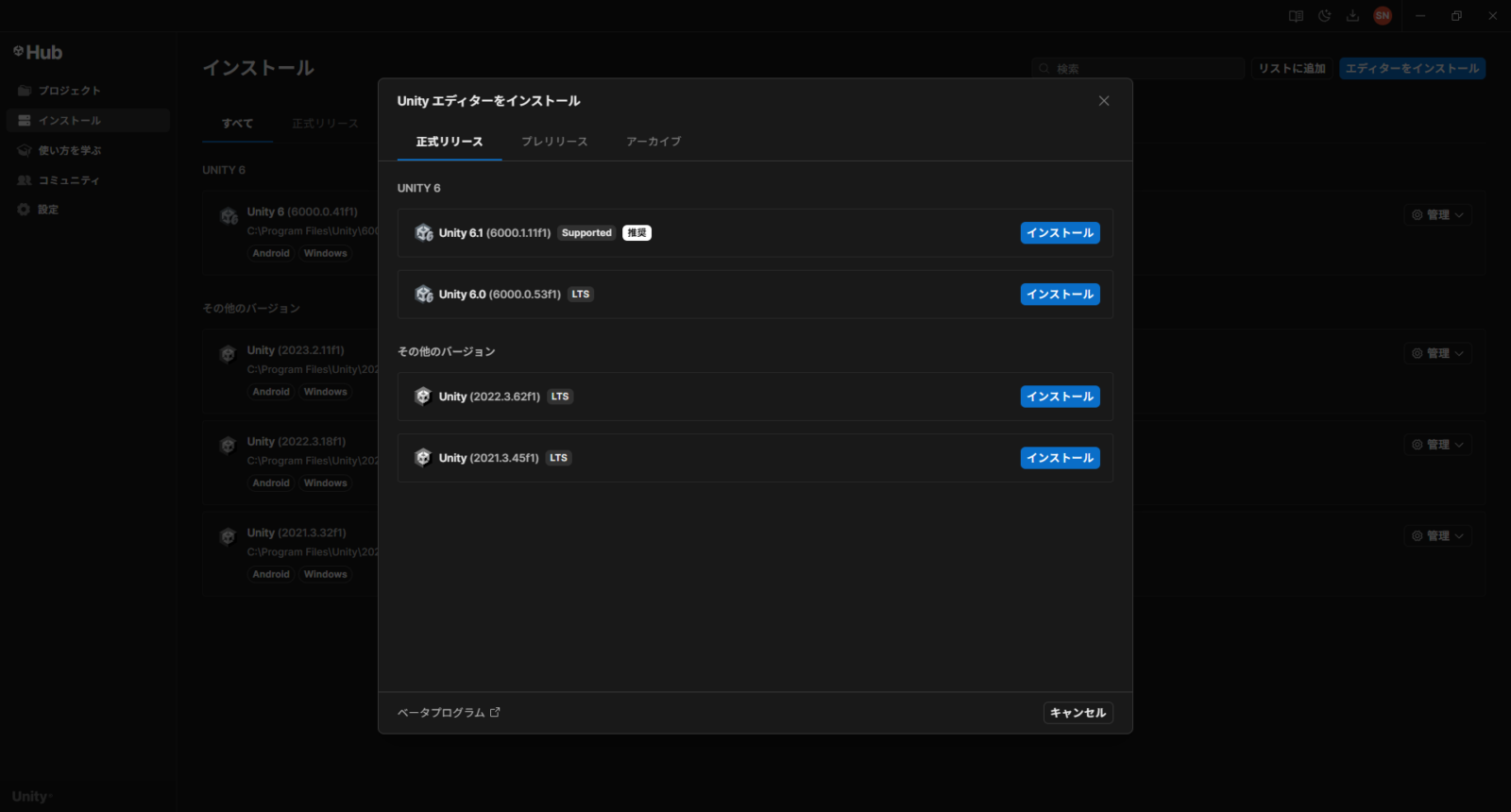Select the background 正式リリース filter tab
Image resolution: width=1511 pixels, height=812 pixels.
(325, 124)
